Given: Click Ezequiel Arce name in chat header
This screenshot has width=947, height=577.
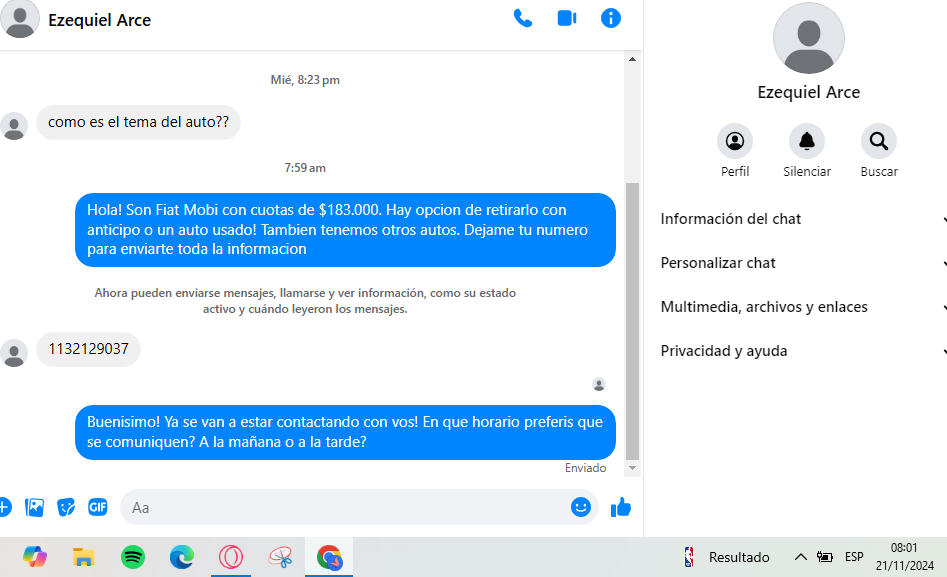Looking at the screenshot, I should (x=100, y=20).
